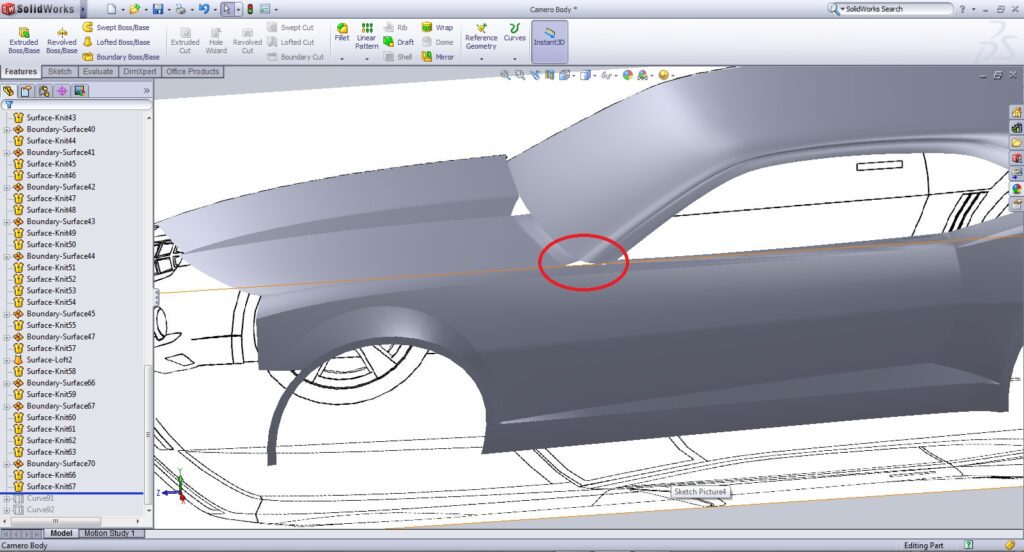1024x552 pixels.
Task: Open the PropertyManager panel tab
Action: click(x=26, y=91)
